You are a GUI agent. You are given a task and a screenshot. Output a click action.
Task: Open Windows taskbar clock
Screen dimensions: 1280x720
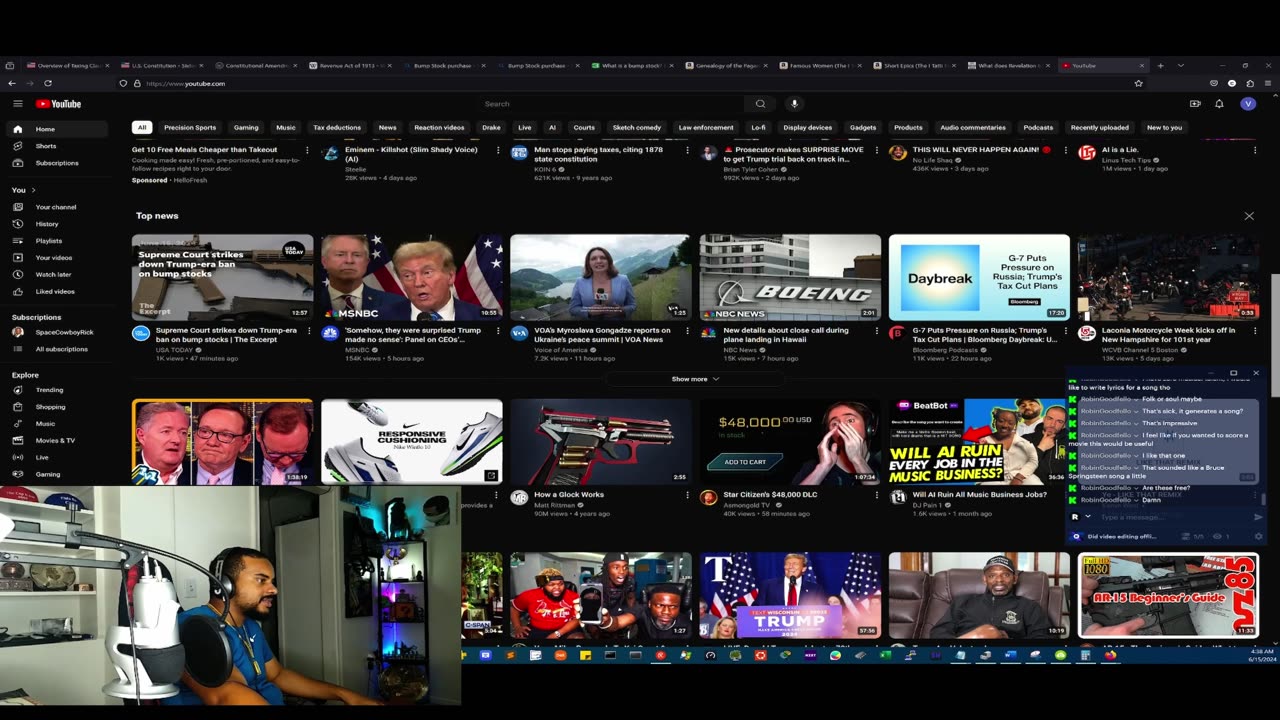point(1261,655)
